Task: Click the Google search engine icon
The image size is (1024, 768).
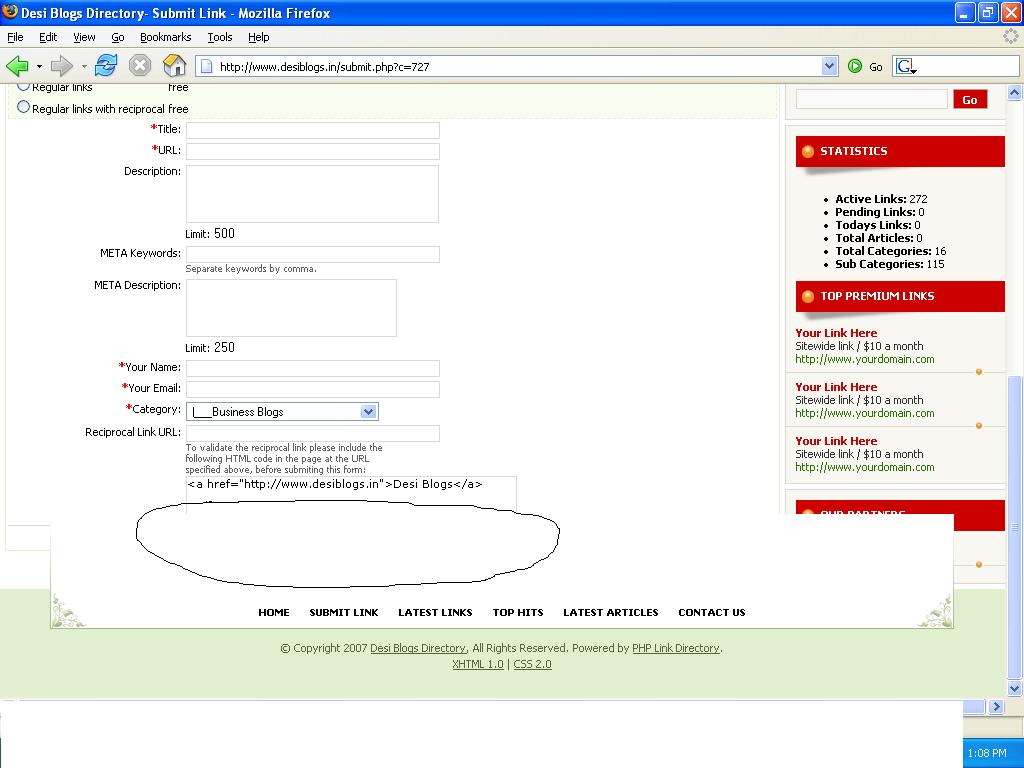Action: click(905, 66)
